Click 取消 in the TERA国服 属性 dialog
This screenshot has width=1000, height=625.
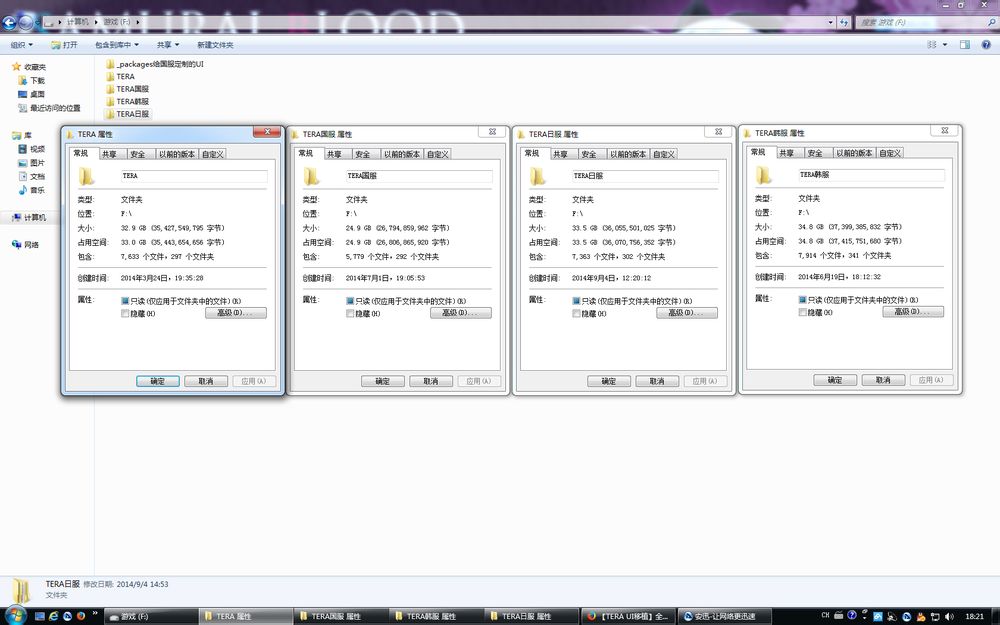click(431, 381)
